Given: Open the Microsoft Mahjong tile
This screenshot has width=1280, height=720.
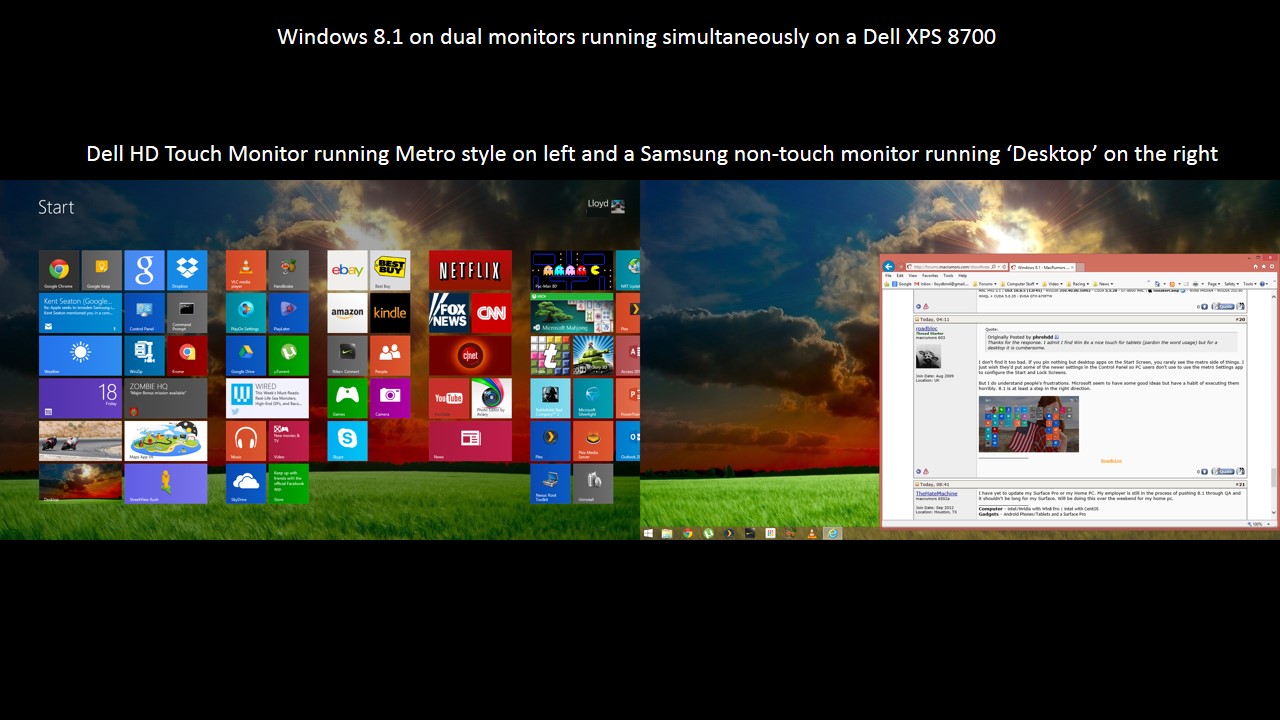Looking at the screenshot, I should pyautogui.click(x=572, y=313).
